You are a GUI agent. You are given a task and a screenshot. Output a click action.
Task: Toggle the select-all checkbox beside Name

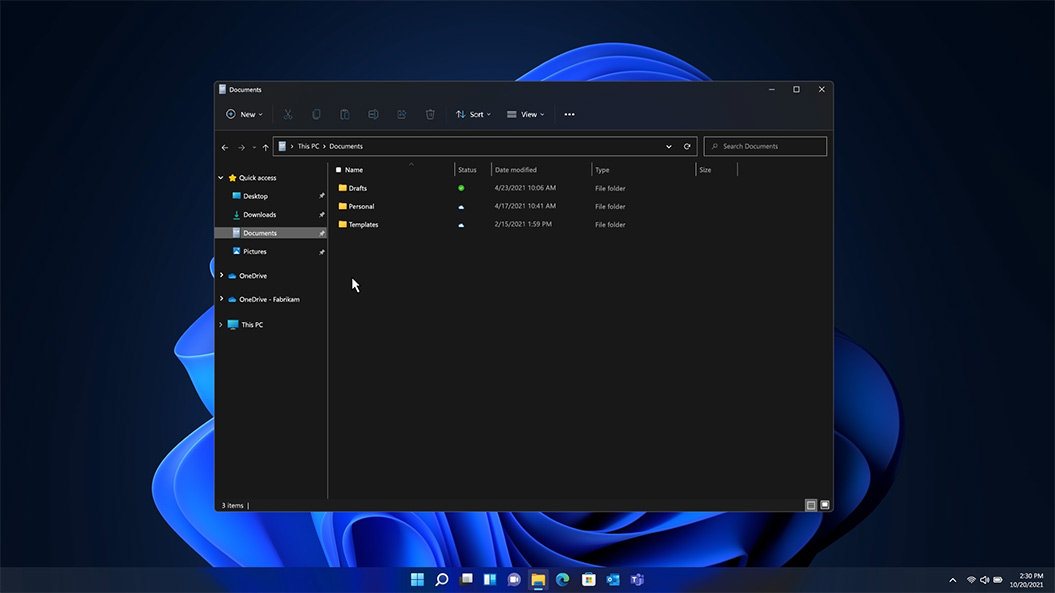coord(338,170)
